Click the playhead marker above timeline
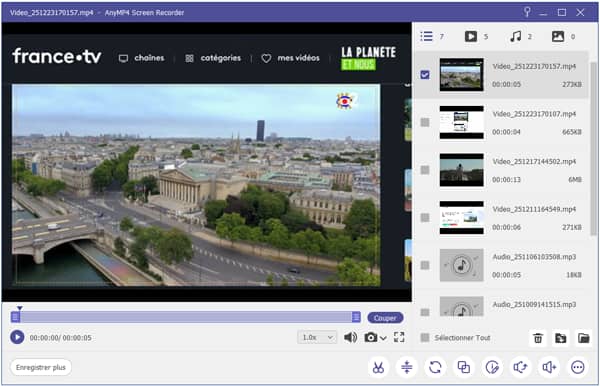The image size is (600, 386). (20, 308)
